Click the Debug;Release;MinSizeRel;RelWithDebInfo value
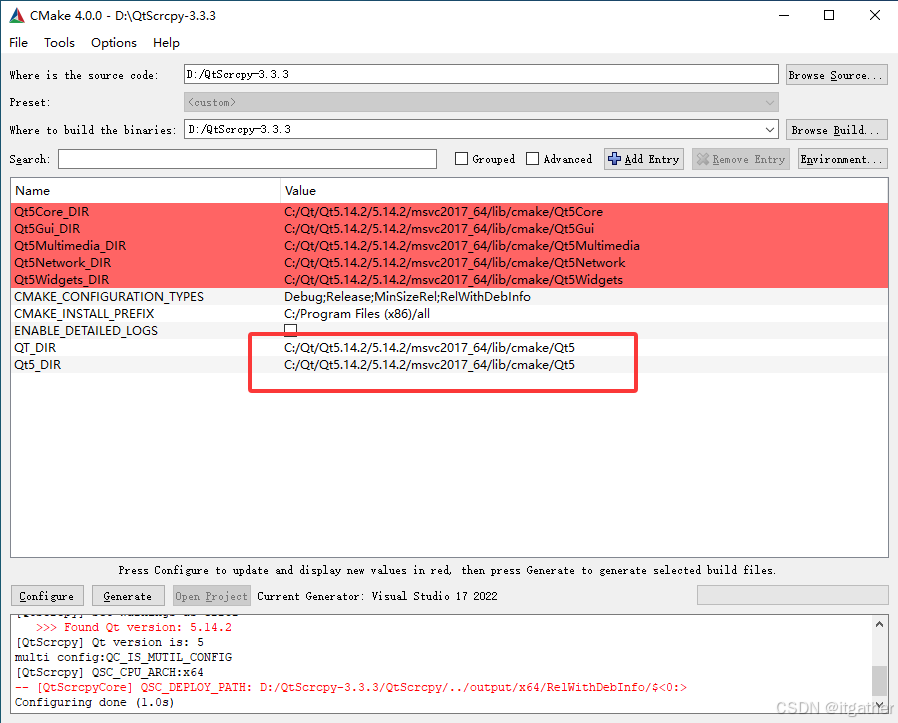The height and width of the screenshot is (723, 898). pos(407,297)
